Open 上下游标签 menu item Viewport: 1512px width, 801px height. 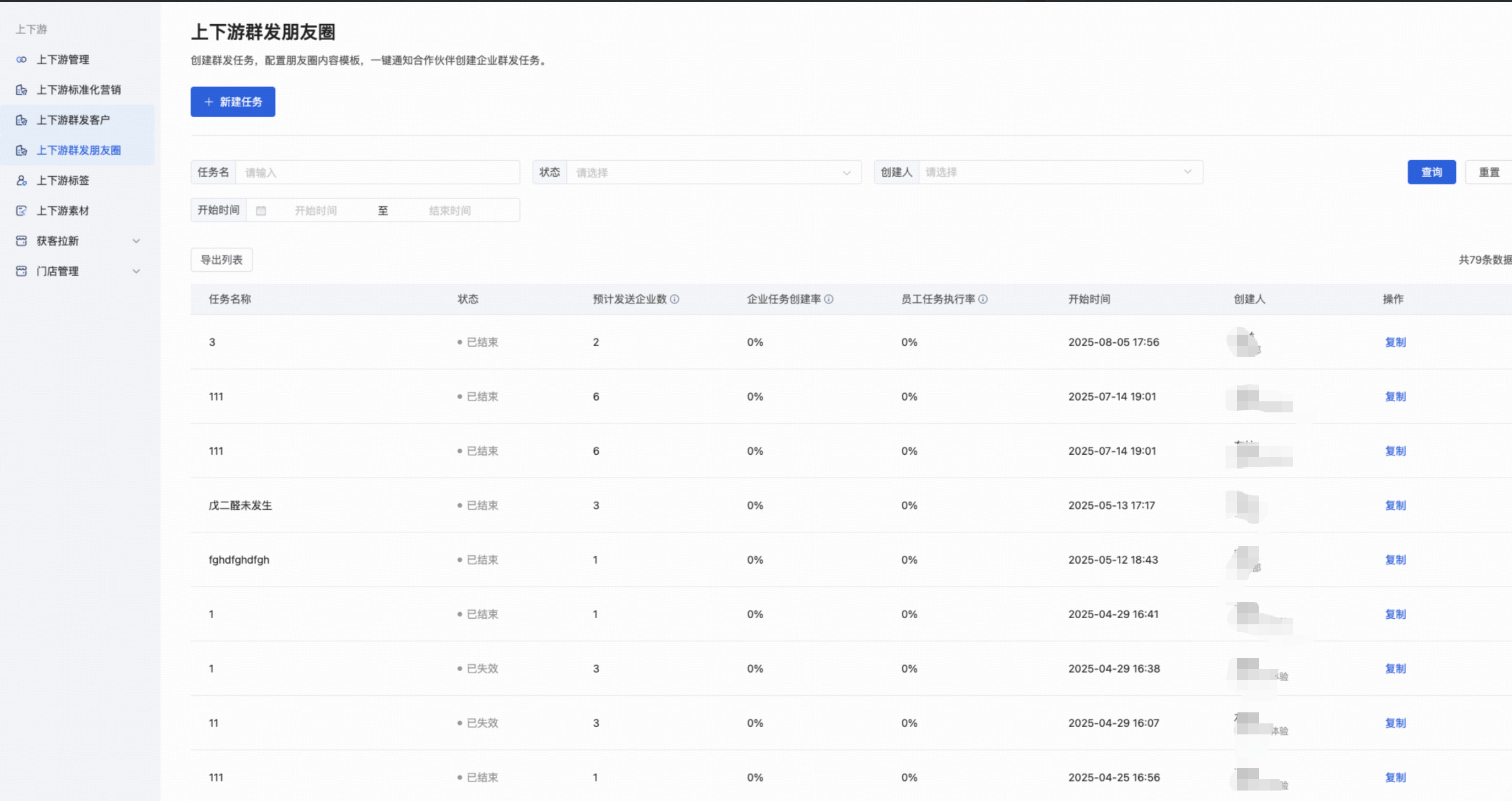click(78, 180)
